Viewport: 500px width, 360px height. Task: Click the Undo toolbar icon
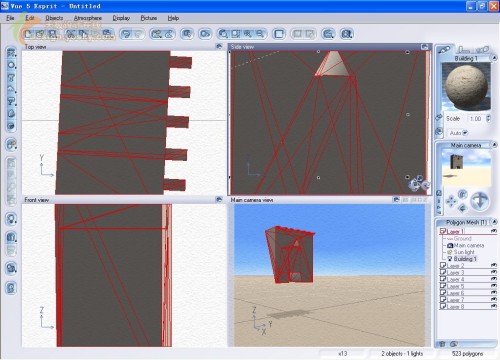coord(126,34)
